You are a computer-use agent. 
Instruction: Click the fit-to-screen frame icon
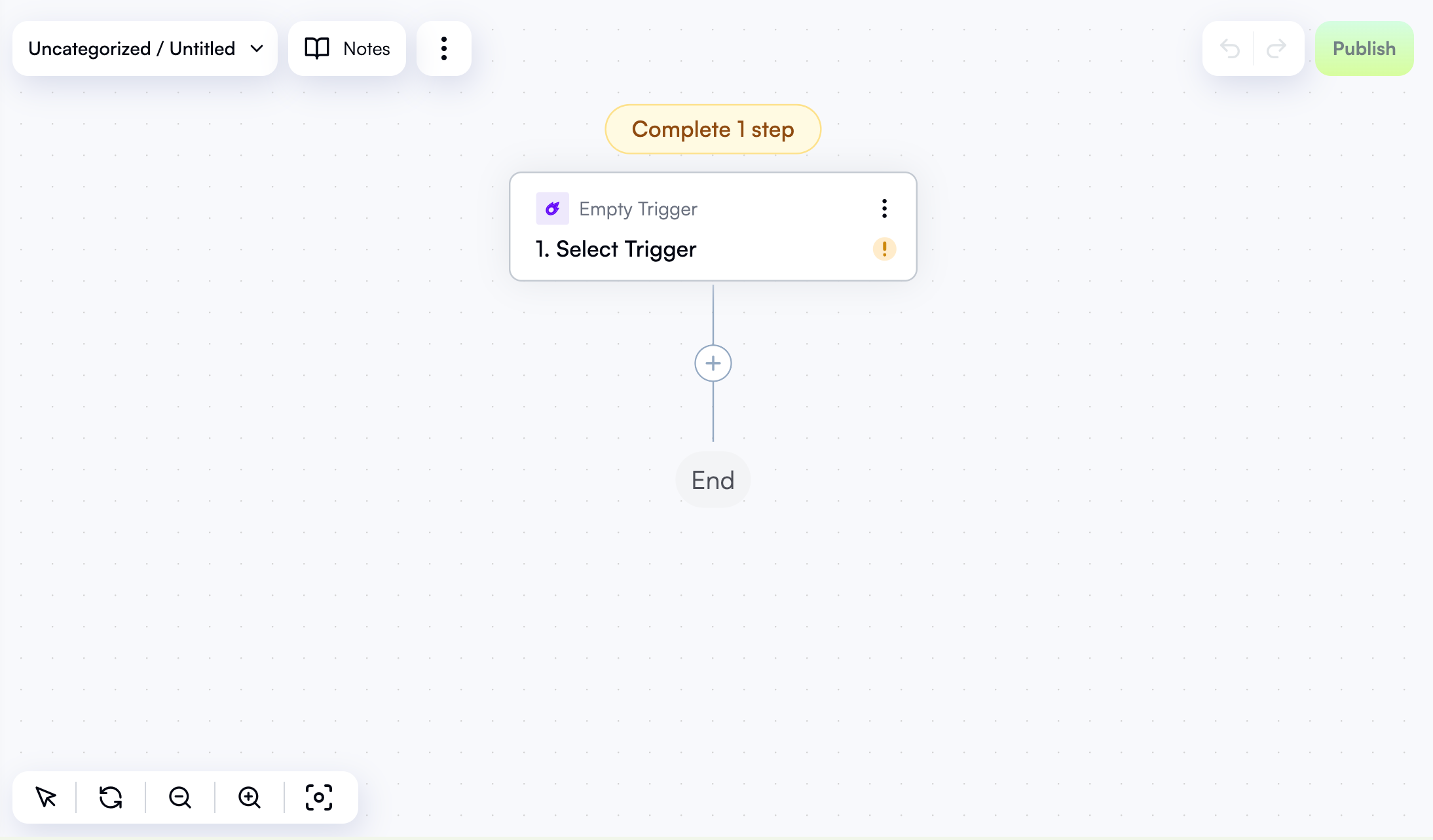pyautogui.click(x=318, y=797)
